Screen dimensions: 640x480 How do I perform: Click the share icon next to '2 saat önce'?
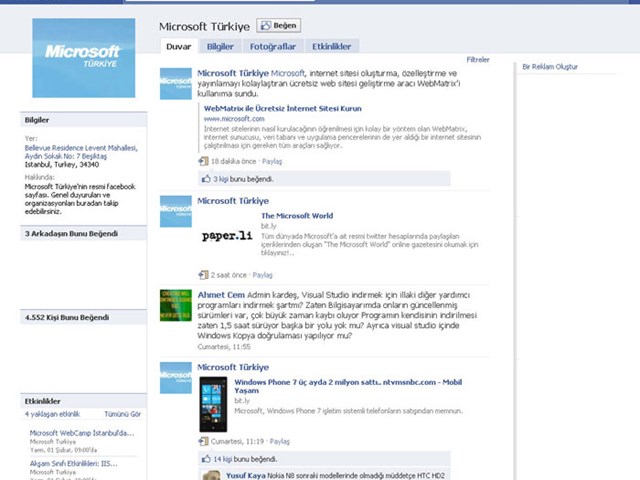[204, 274]
